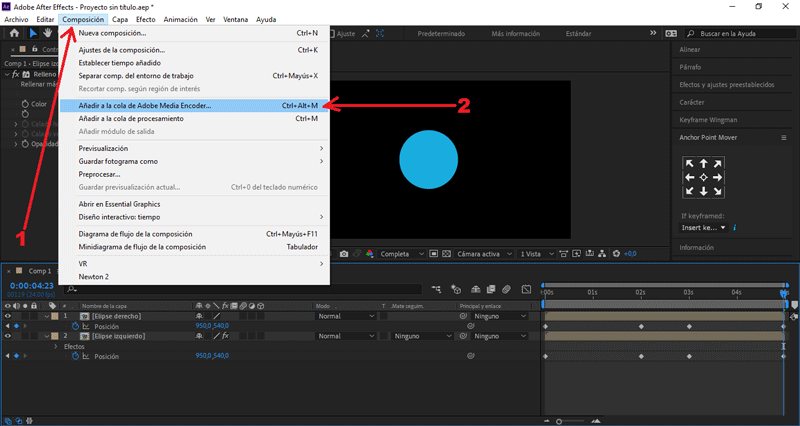Select the Hand tool
800x426 pixels.
(47, 33)
